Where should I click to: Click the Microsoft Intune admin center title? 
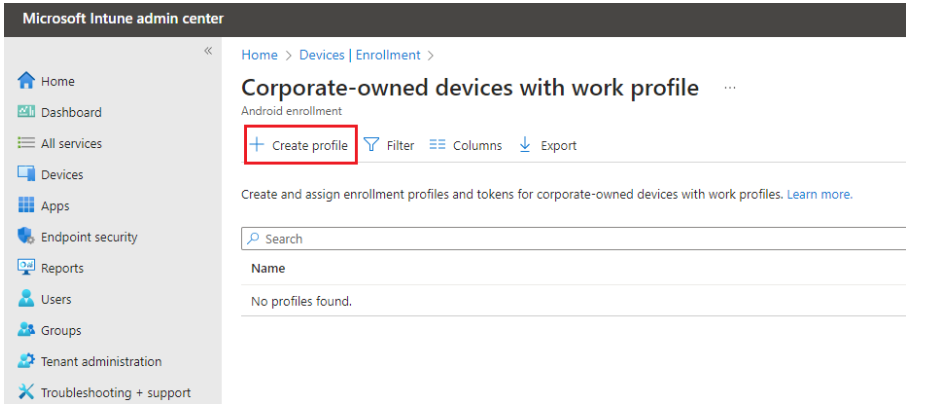tap(123, 19)
